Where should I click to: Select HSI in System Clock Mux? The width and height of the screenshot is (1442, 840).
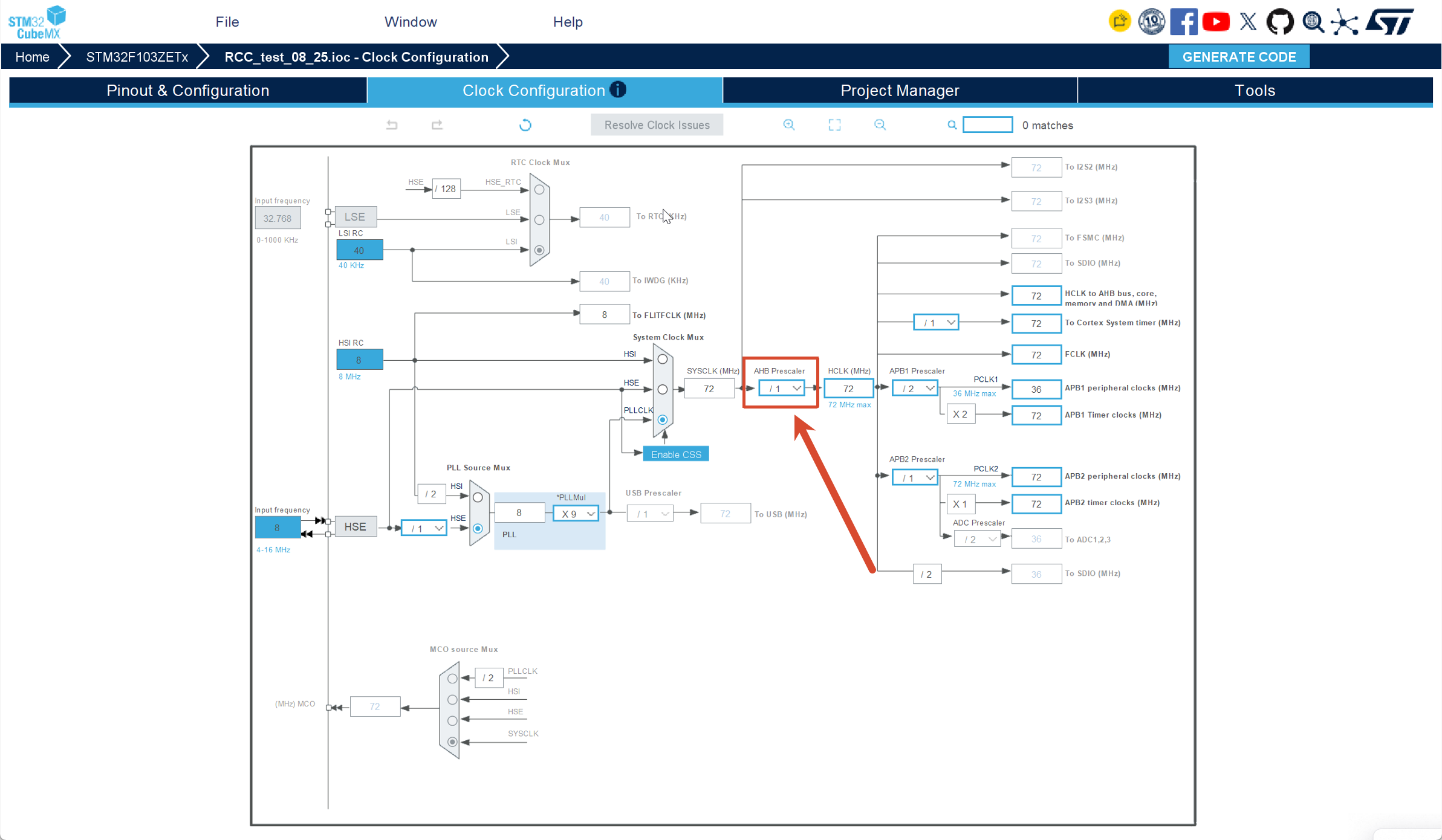click(663, 360)
